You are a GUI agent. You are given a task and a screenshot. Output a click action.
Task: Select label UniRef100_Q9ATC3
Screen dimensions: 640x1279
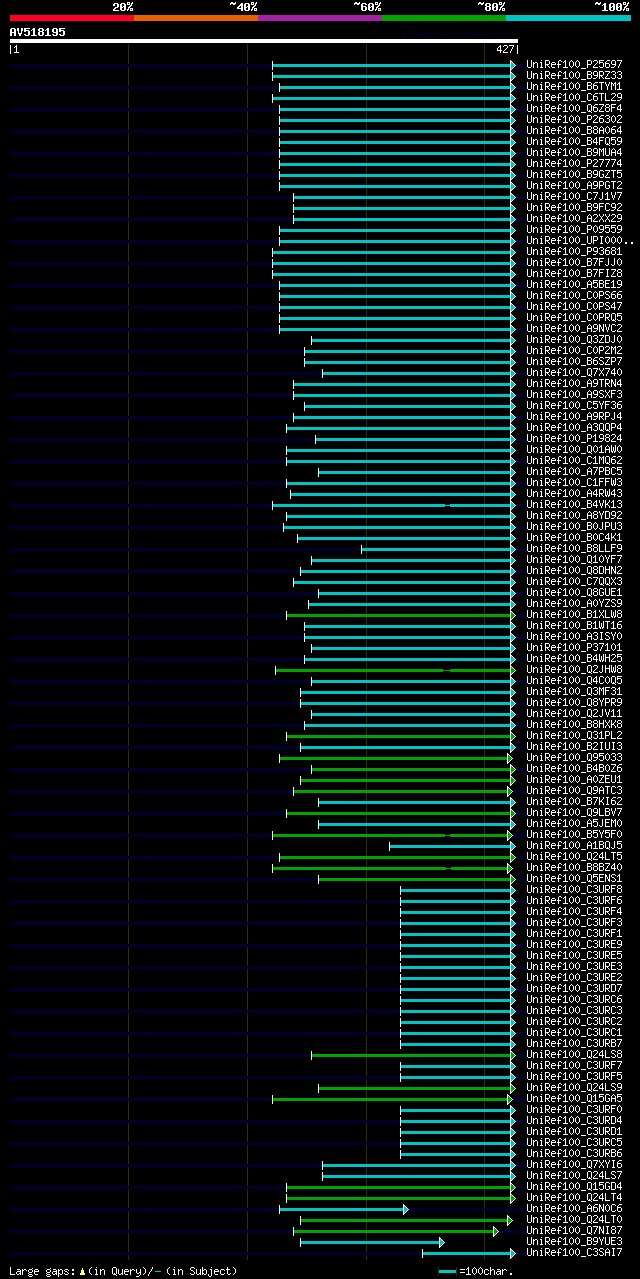(574, 790)
